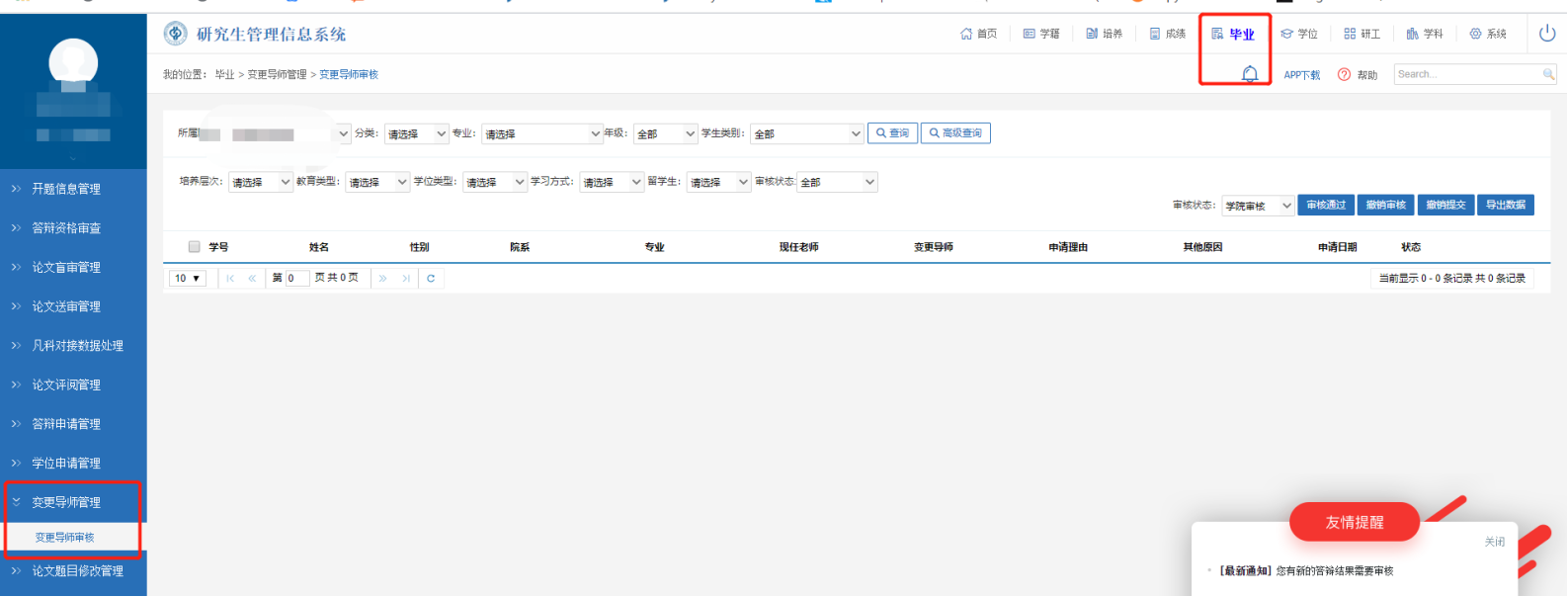Click the power logout icon
The width and height of the screenshot is (1568, 597).
1547,34
